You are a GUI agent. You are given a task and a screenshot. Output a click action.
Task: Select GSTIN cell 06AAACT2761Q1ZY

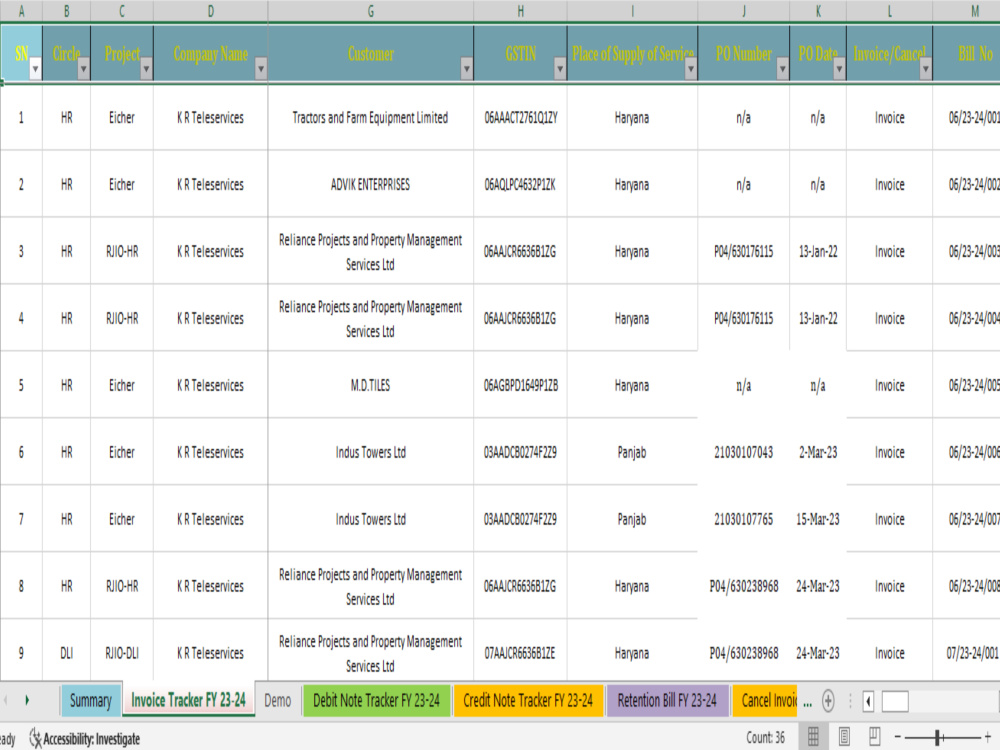pos(520,117)
